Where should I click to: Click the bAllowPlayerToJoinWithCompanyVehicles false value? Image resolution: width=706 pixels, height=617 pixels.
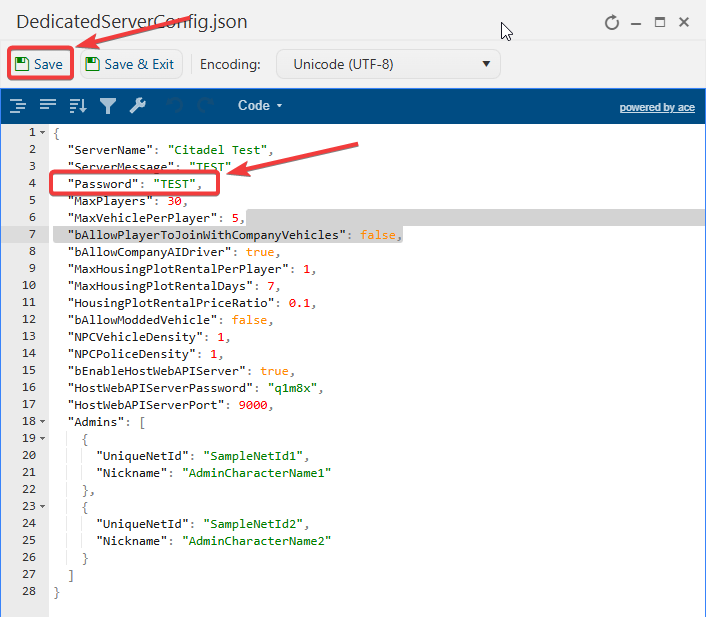(378, 235)
